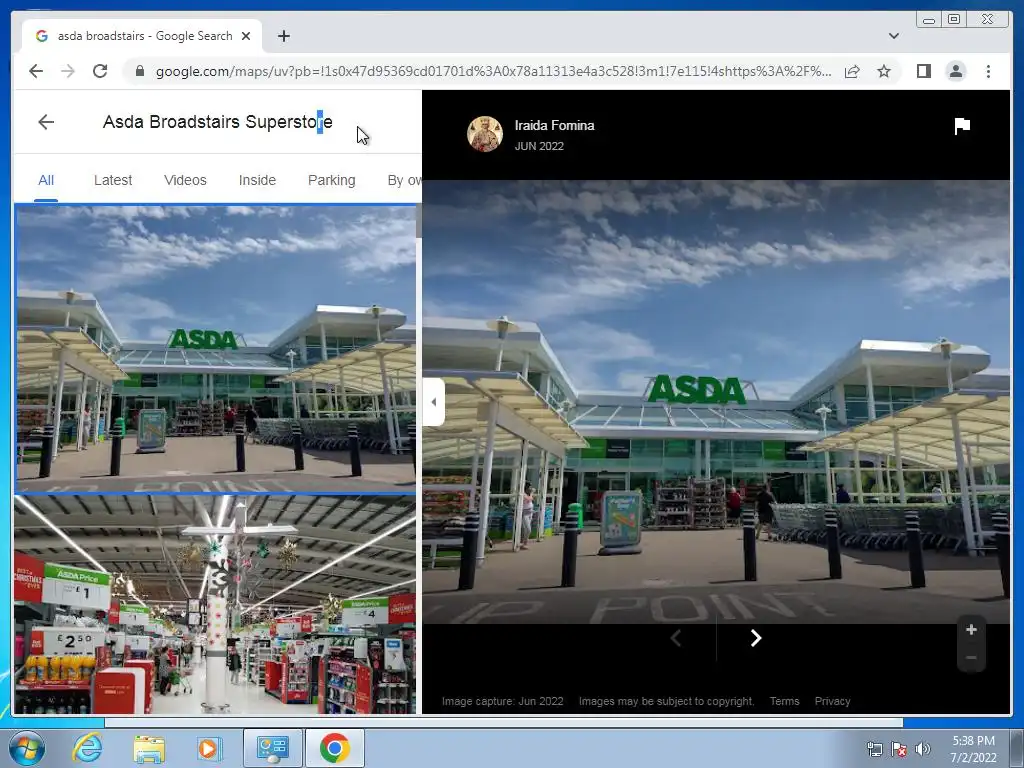Open the Parking photos tab
This screenshot has width=1024, height=768.
click(332, 180)
